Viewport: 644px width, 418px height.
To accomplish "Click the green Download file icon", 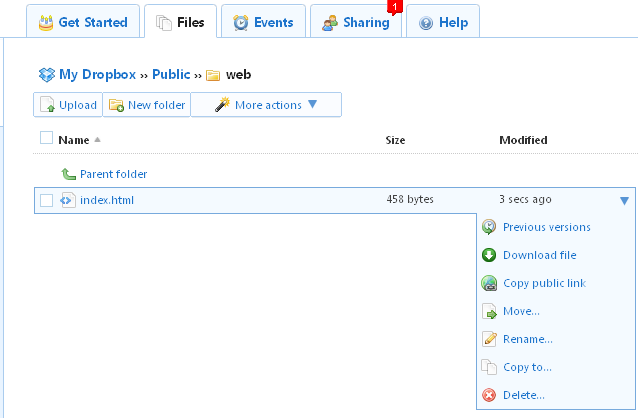I will point(489,255).
